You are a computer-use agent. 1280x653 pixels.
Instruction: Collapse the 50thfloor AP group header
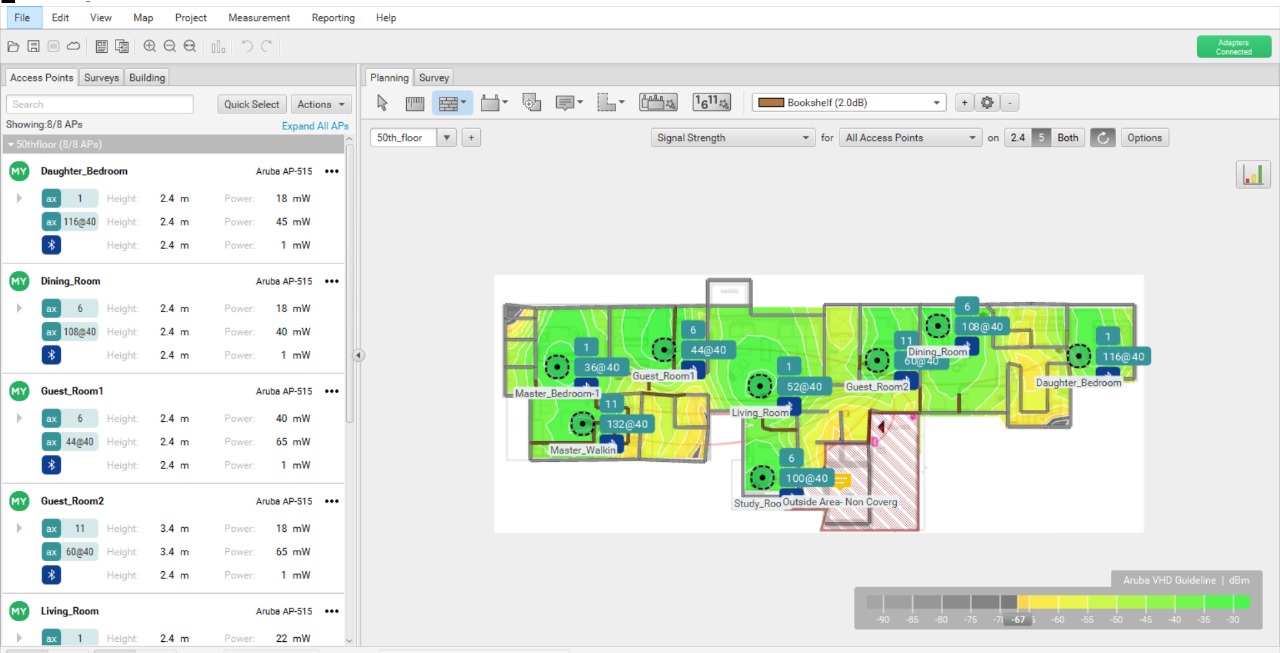pyautogui.click(x=174, y=144)
